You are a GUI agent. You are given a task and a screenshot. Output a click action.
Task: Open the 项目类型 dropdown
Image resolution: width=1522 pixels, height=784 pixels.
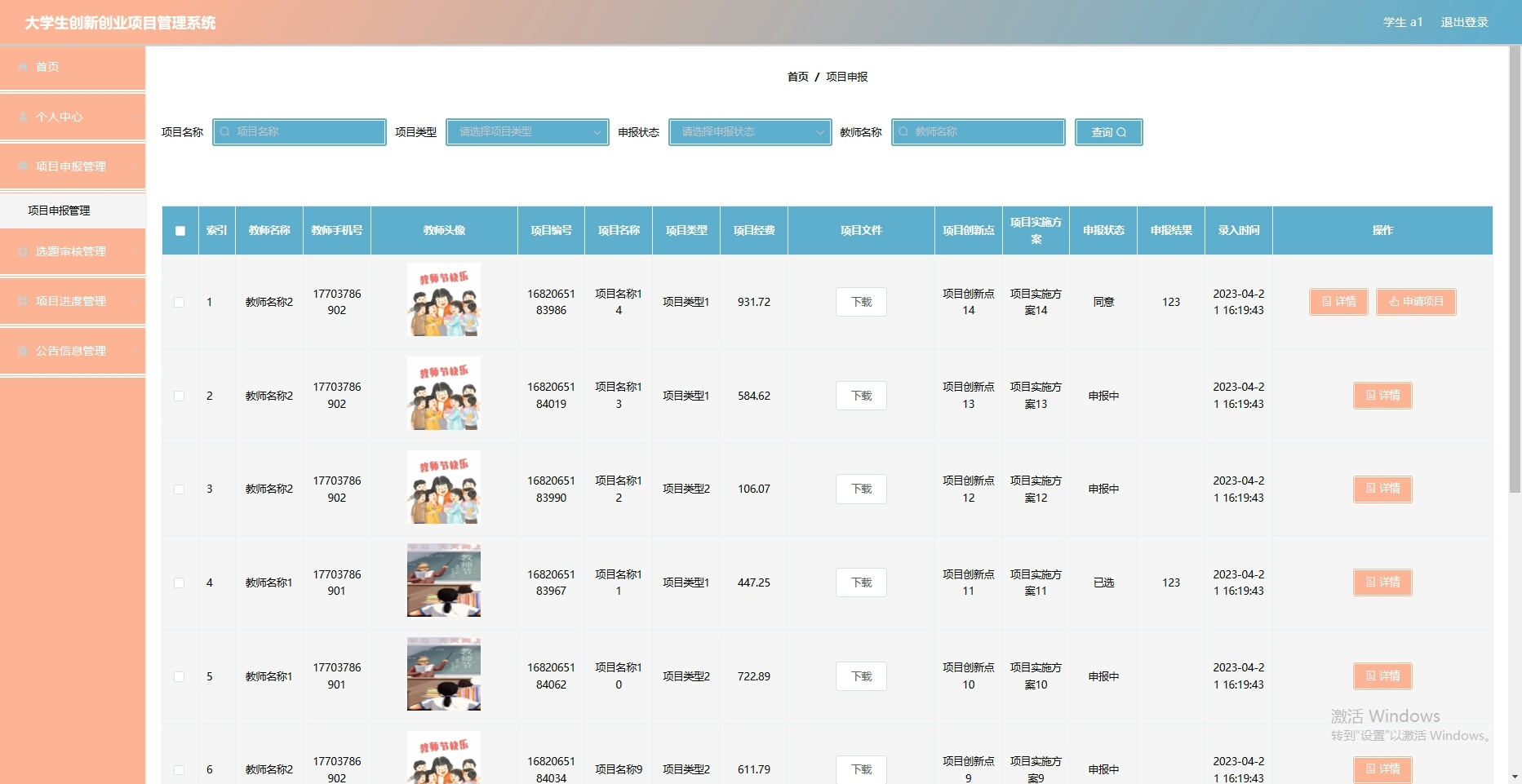tap(527, 132)
